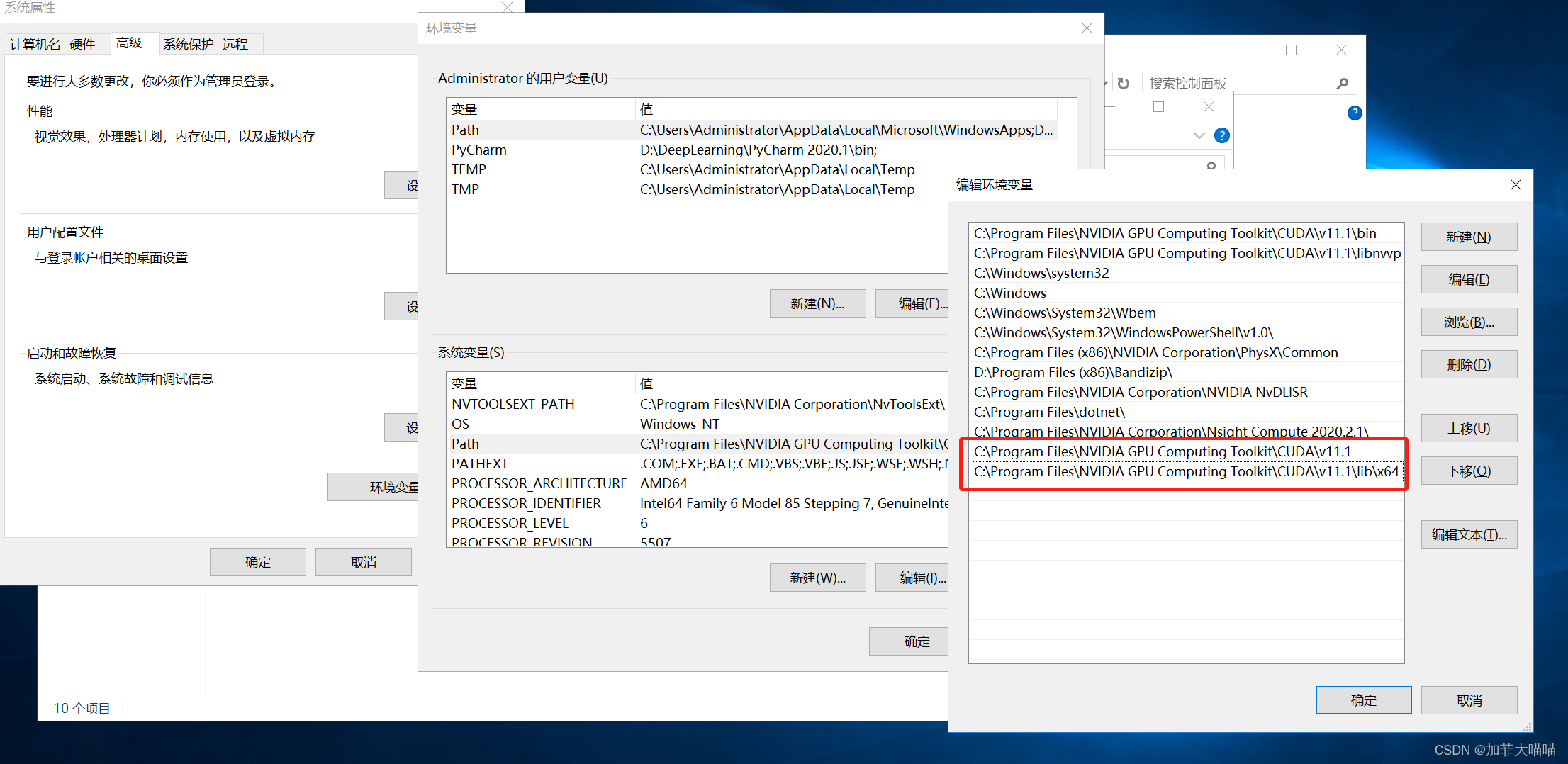Click the lower blue help icon
Viewport: 1568px width, 764px height.
coord(1222,135)
